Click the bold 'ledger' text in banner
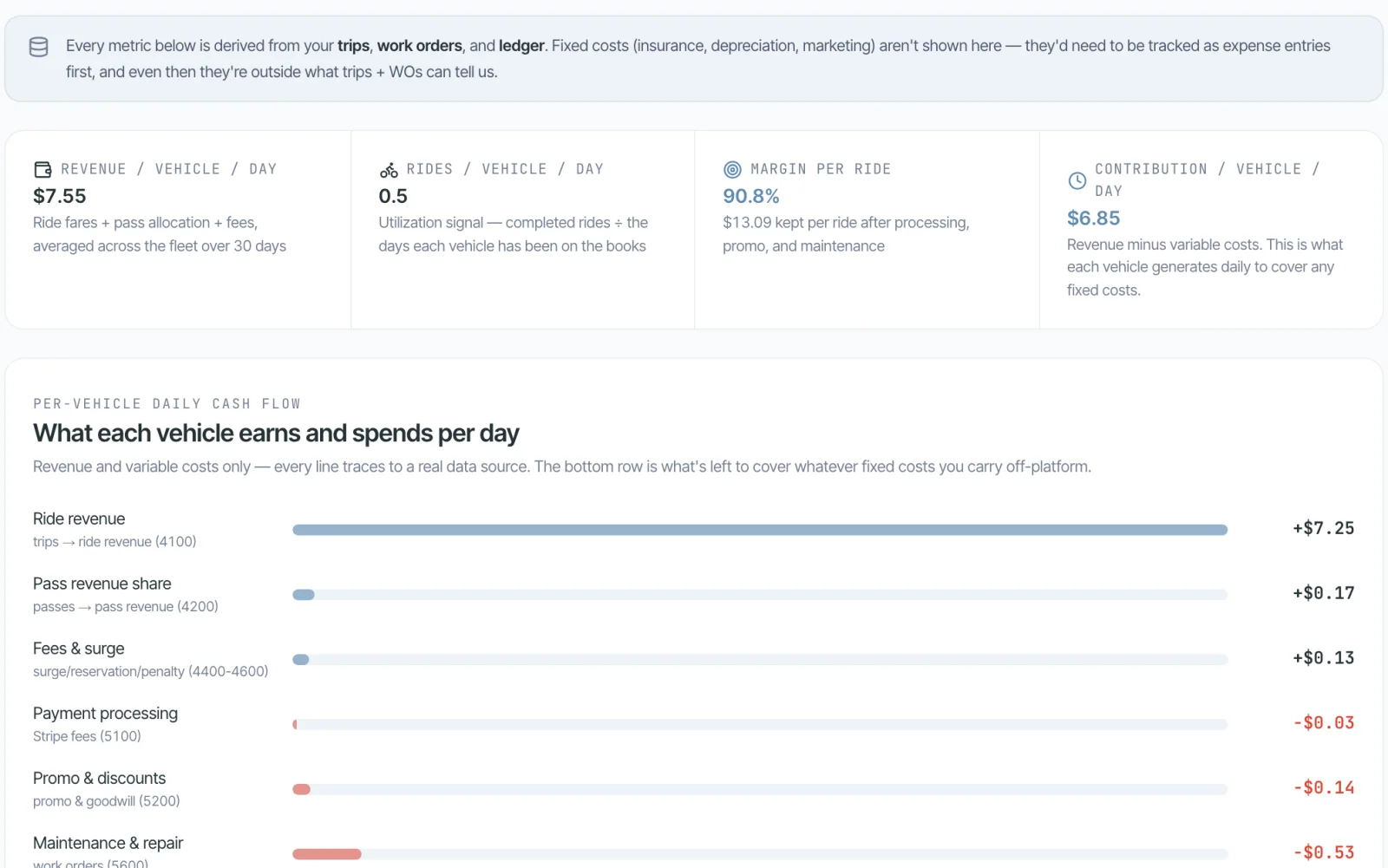Image resolution: width=1388 pixels, height=868 pixels. point(521,46)
